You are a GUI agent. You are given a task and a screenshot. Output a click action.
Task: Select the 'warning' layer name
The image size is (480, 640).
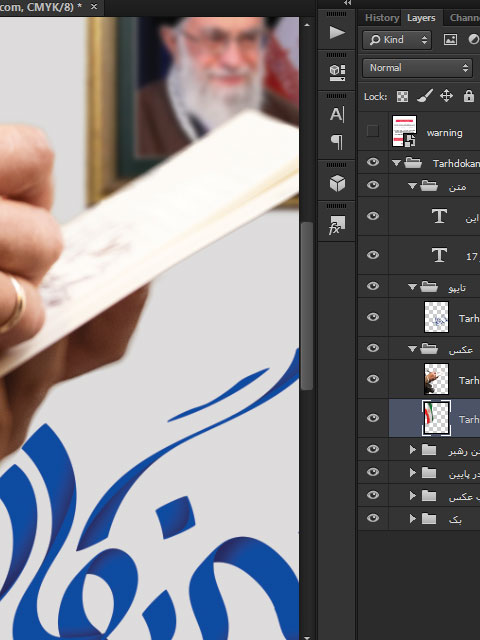tap(444, 133)
